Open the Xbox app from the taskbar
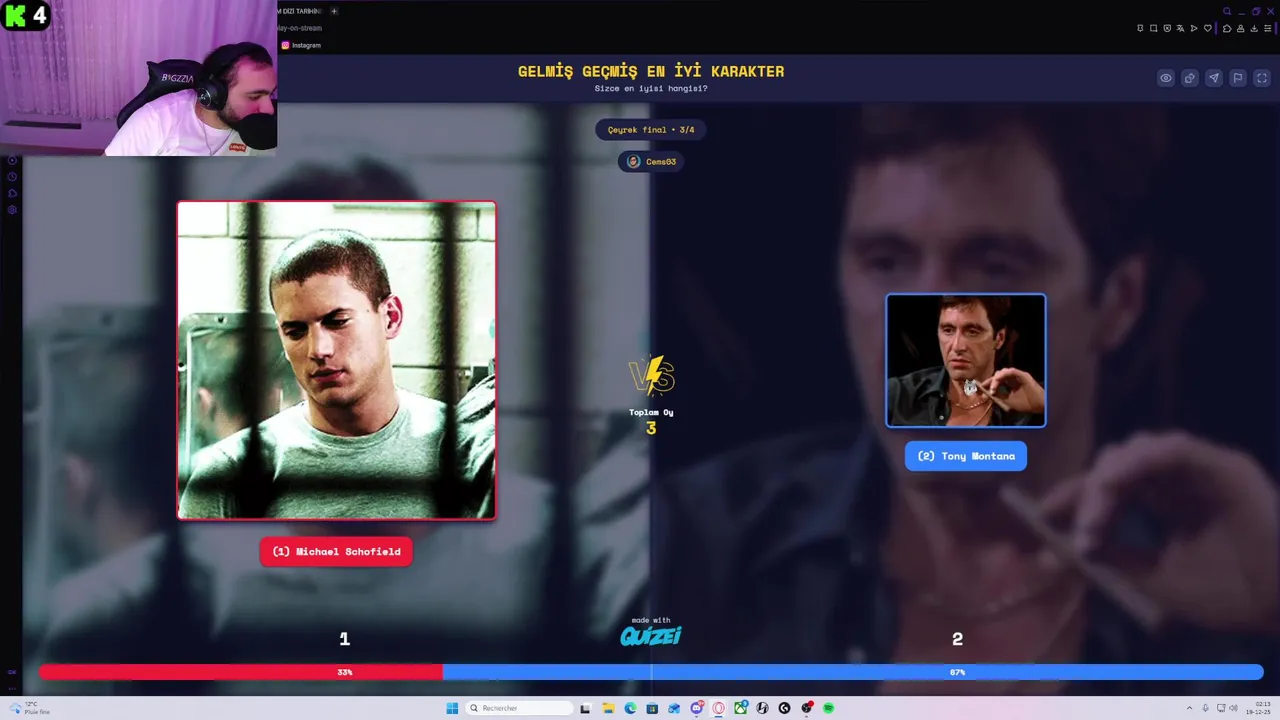The height and width of the screenshot is (720, 1280). click(x=740, y=708)
